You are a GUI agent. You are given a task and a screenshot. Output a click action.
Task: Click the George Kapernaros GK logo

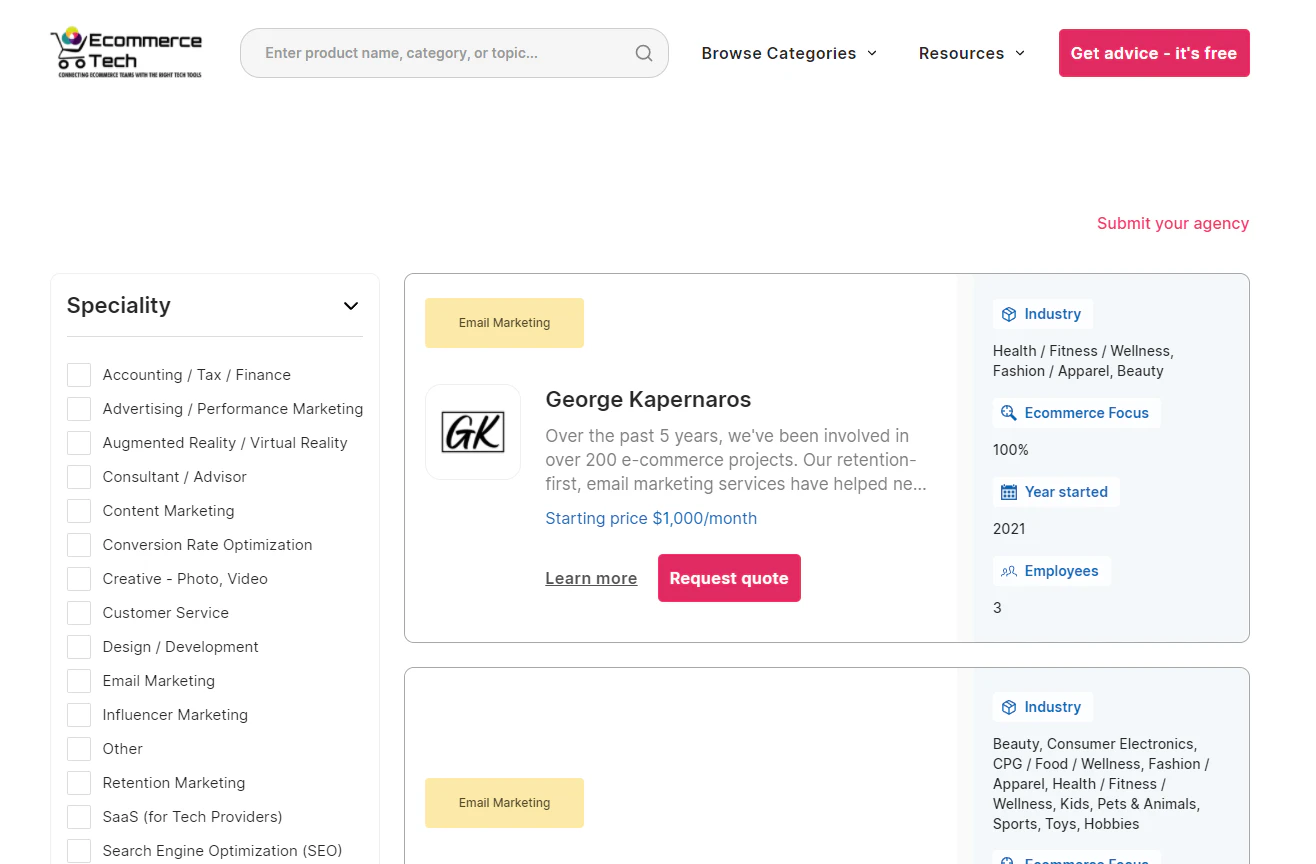(x=473, y=432)
